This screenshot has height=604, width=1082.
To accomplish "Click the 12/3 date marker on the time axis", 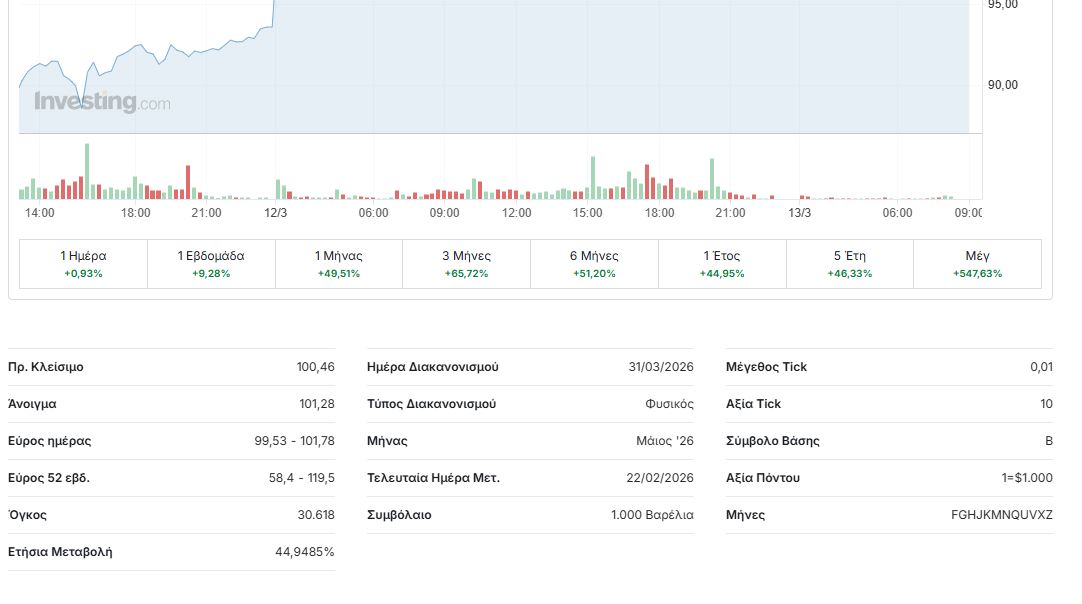I will coord(275,213).
